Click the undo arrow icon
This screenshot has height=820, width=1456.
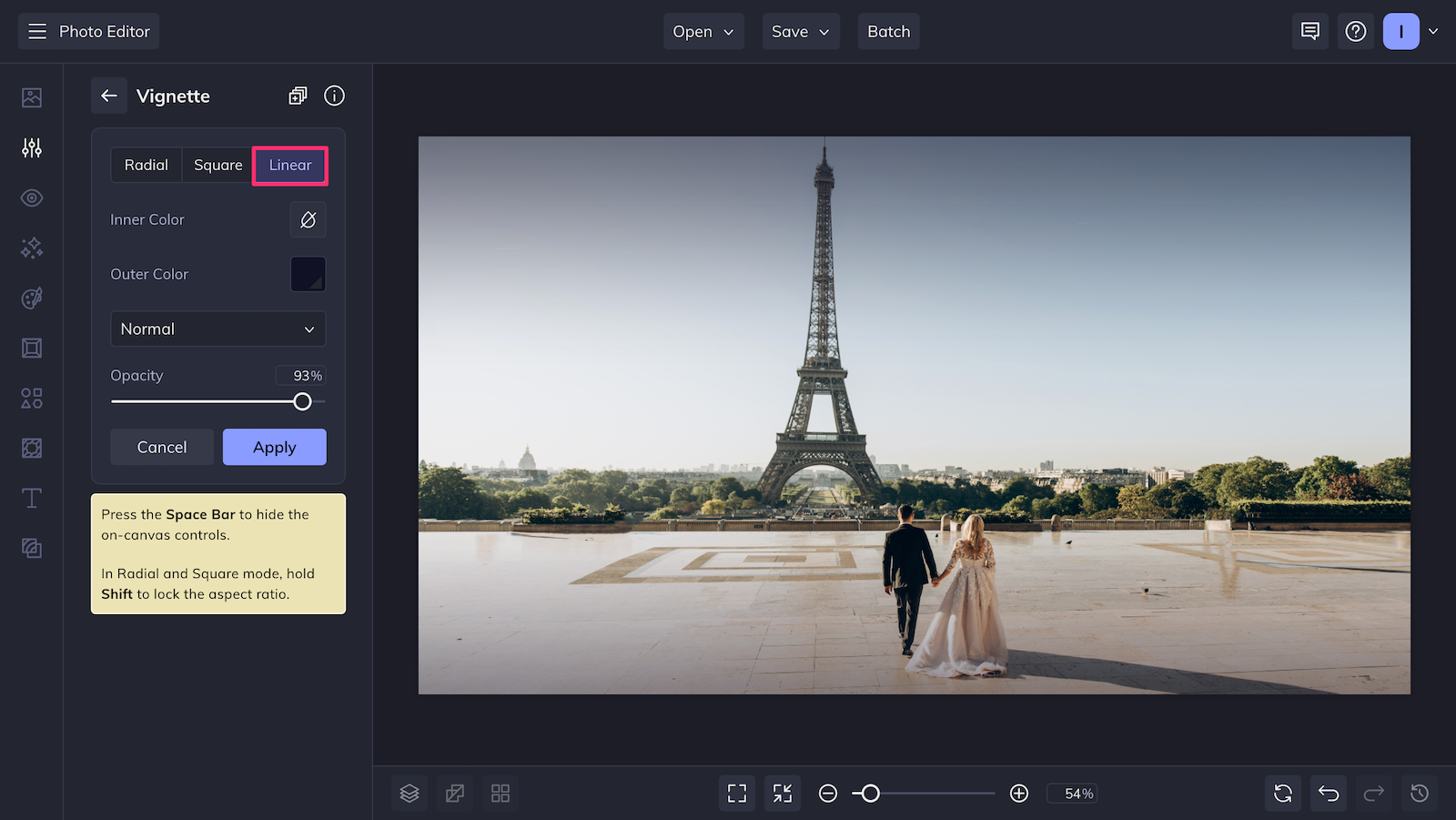pyautogui.click(x=1329, y=794)
